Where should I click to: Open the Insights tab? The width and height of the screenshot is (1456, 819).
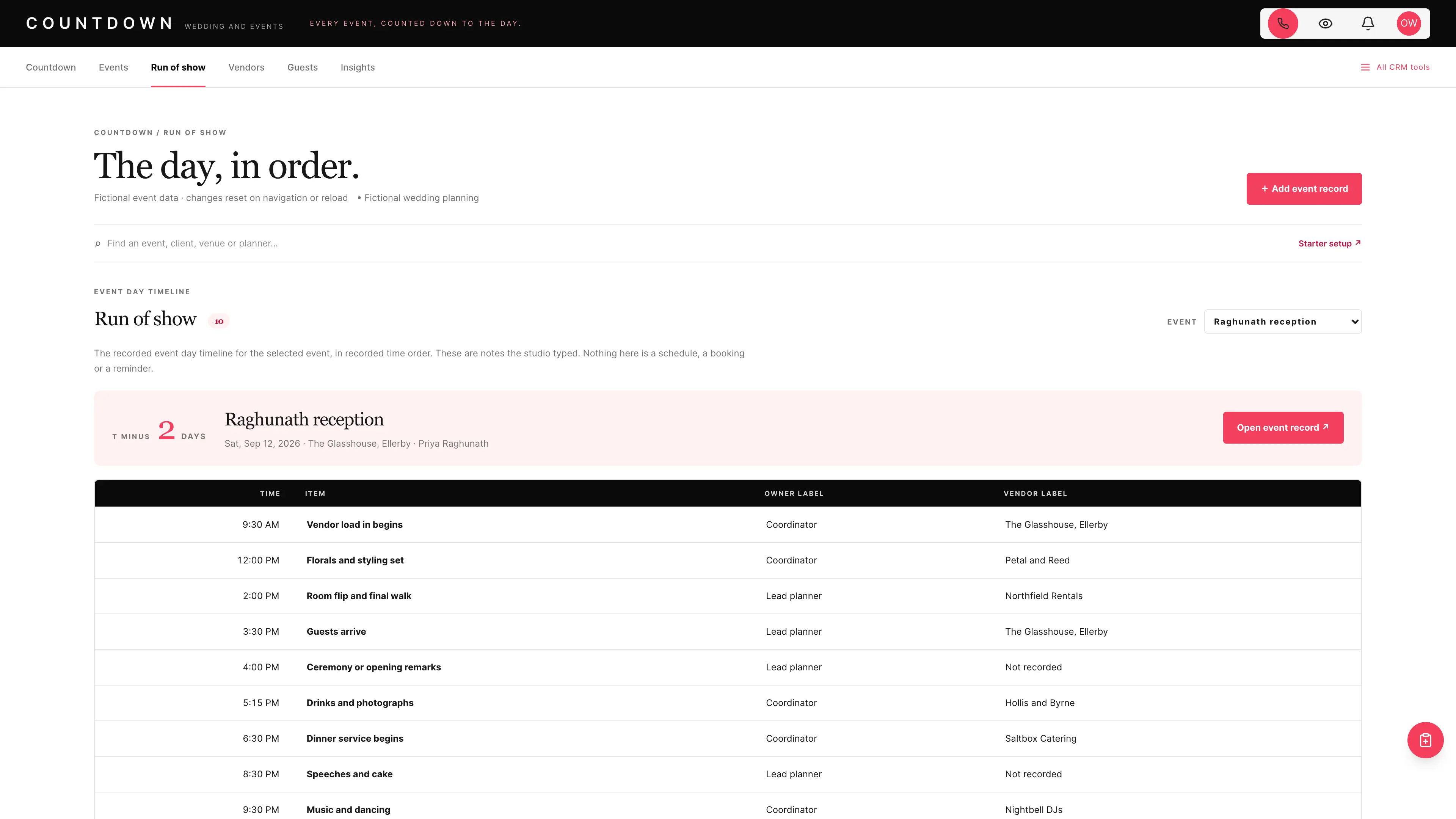click(x=358, y=67)
